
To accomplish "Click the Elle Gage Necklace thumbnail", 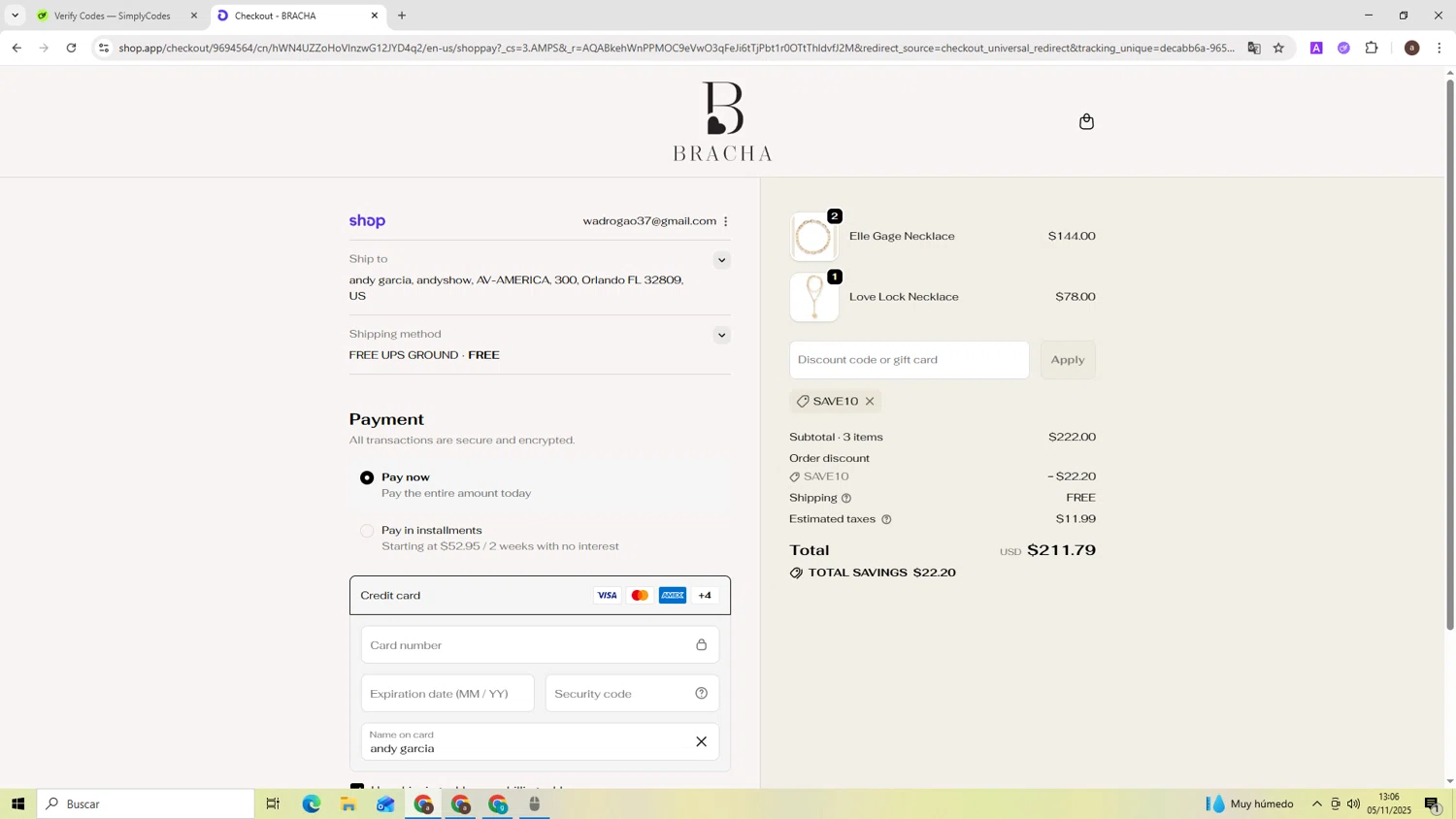I will point(813,237).
